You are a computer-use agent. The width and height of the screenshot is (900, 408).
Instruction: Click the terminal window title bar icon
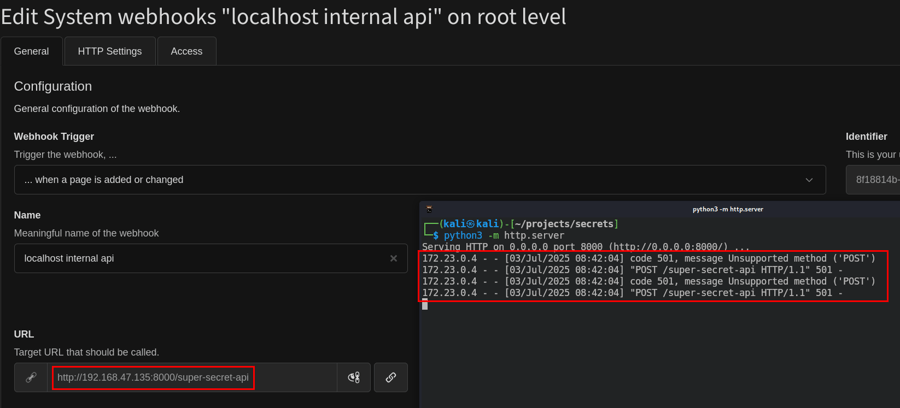point(429,209)
